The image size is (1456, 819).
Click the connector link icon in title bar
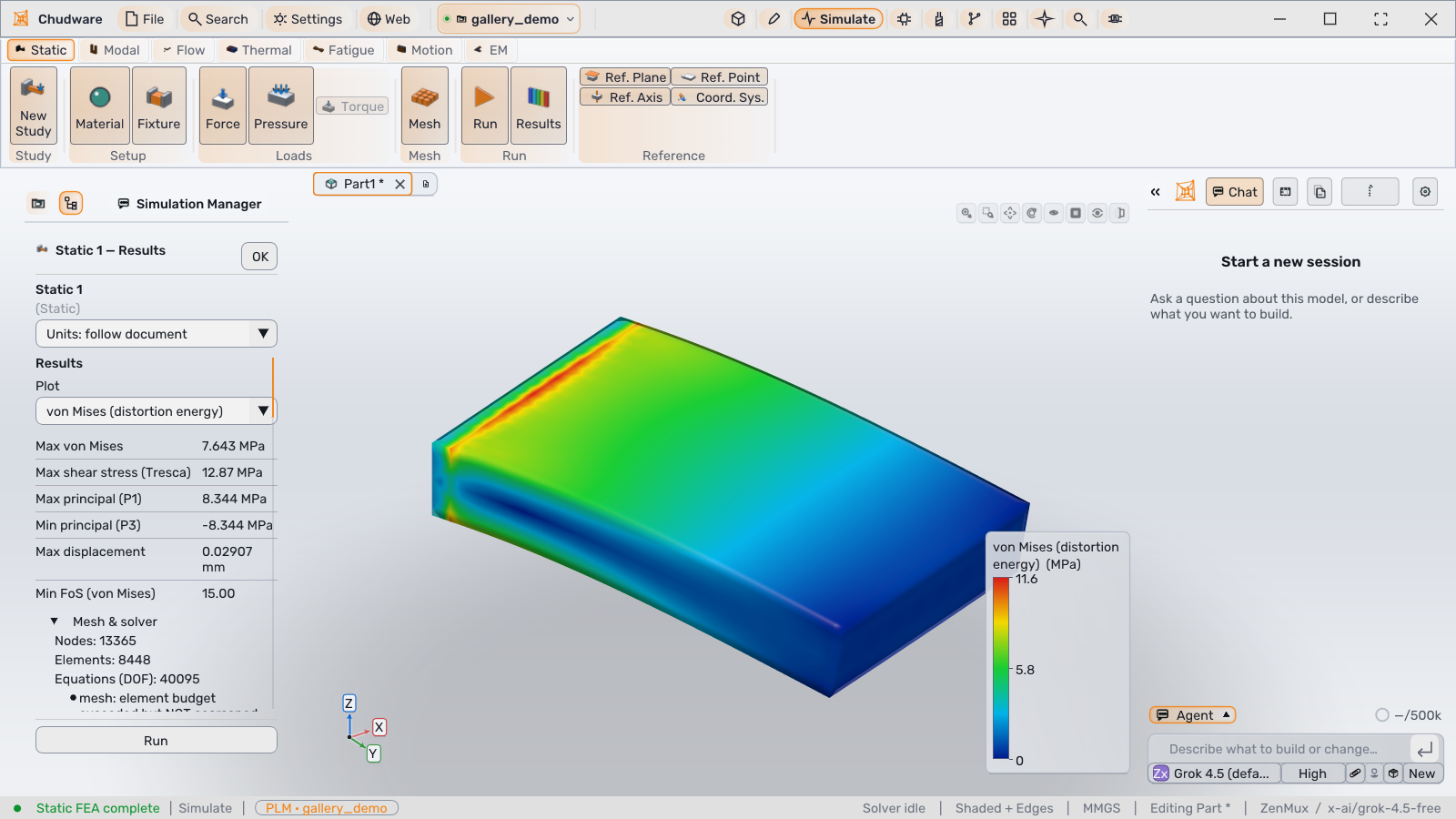pyautogui.click(x=1115, y=18)
